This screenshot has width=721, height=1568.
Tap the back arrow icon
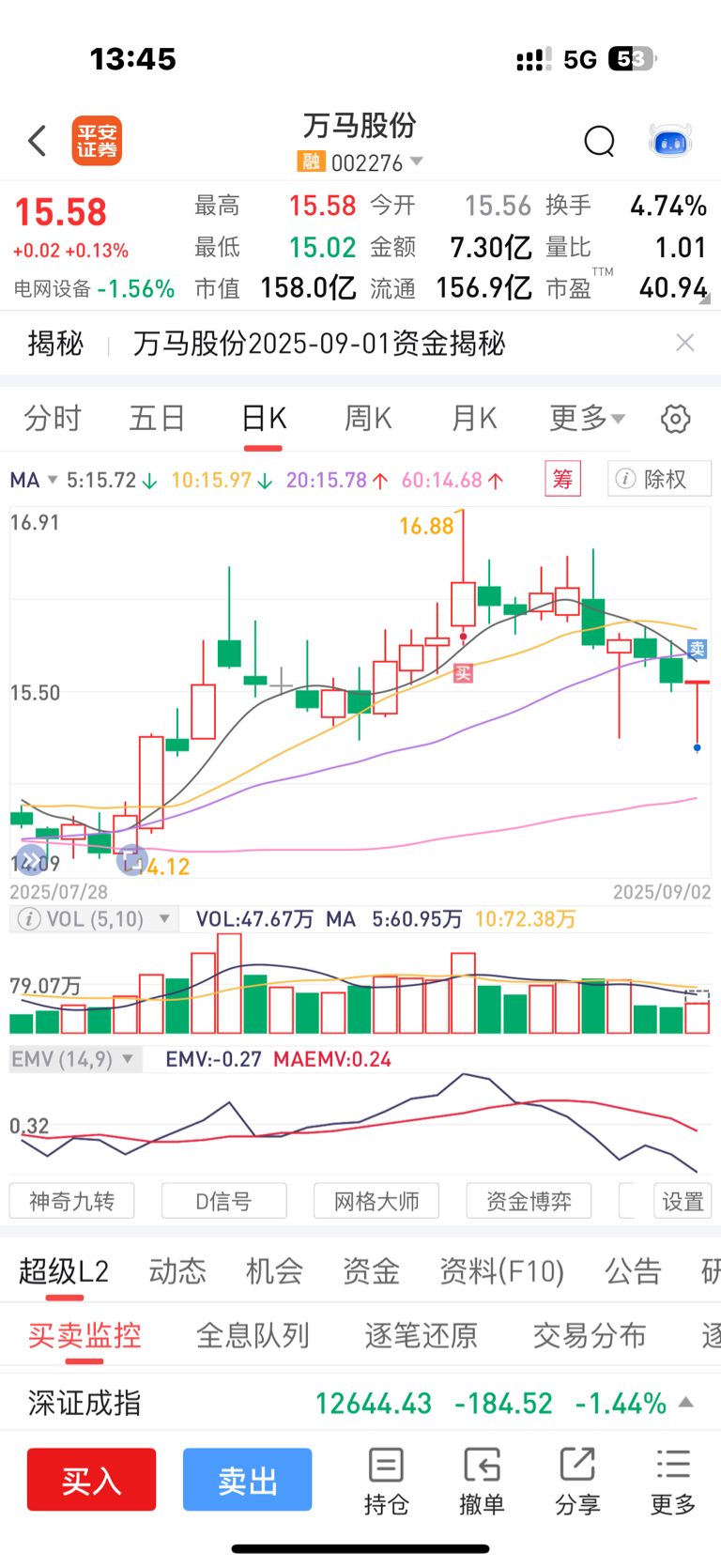[38, 142]
